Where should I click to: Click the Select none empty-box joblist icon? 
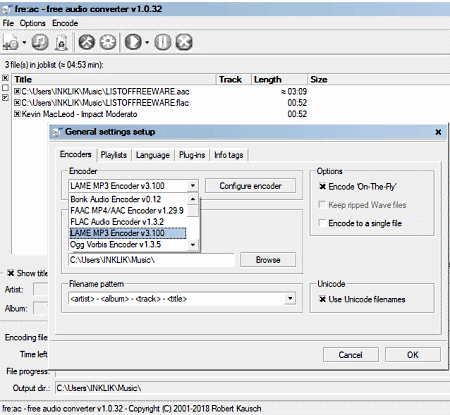(x=5, y=88)
